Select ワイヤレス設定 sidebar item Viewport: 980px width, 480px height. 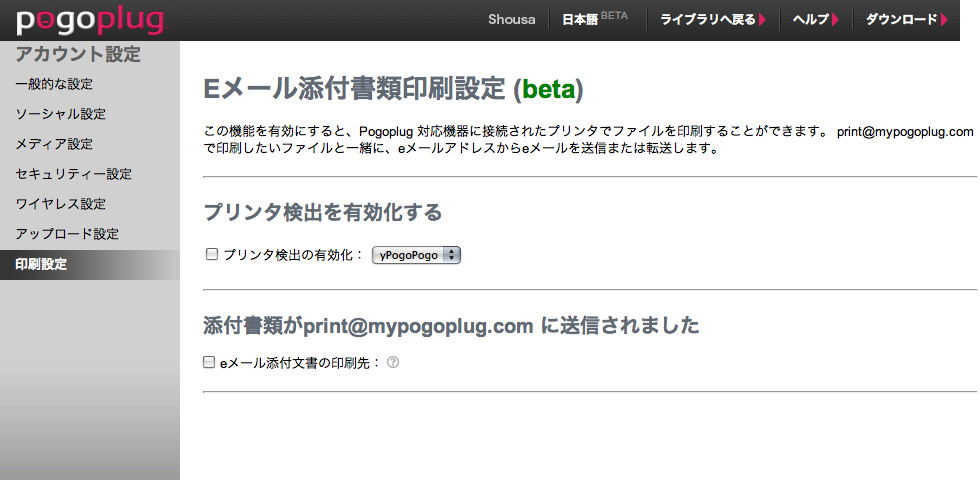[60, 204]
